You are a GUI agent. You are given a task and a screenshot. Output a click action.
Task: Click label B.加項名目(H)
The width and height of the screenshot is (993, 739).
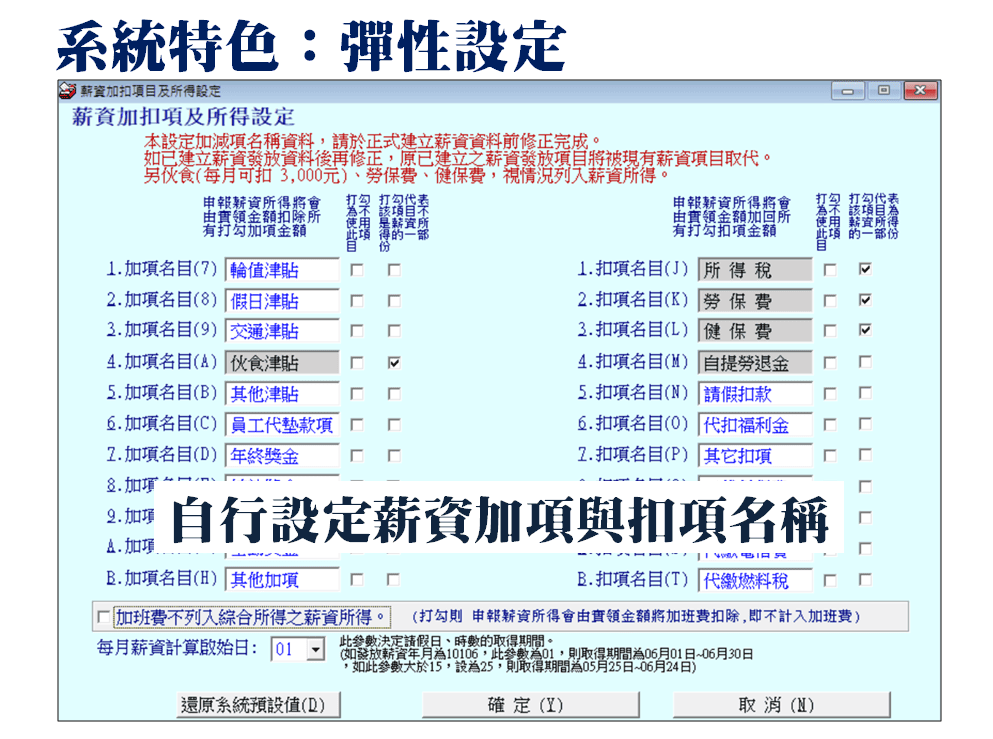click(x=161, y=578)
